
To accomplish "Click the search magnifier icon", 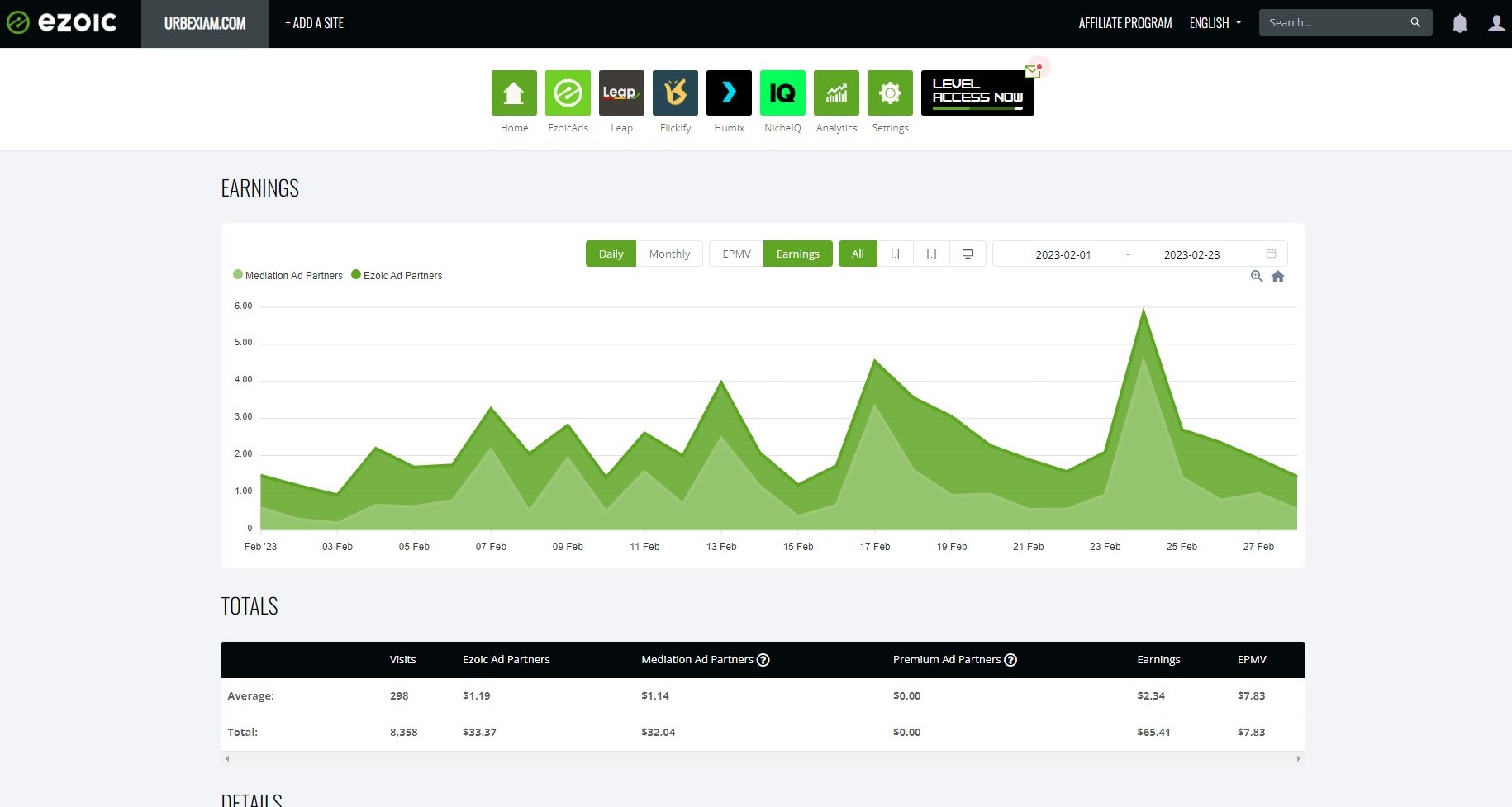I will [1415, 22].
